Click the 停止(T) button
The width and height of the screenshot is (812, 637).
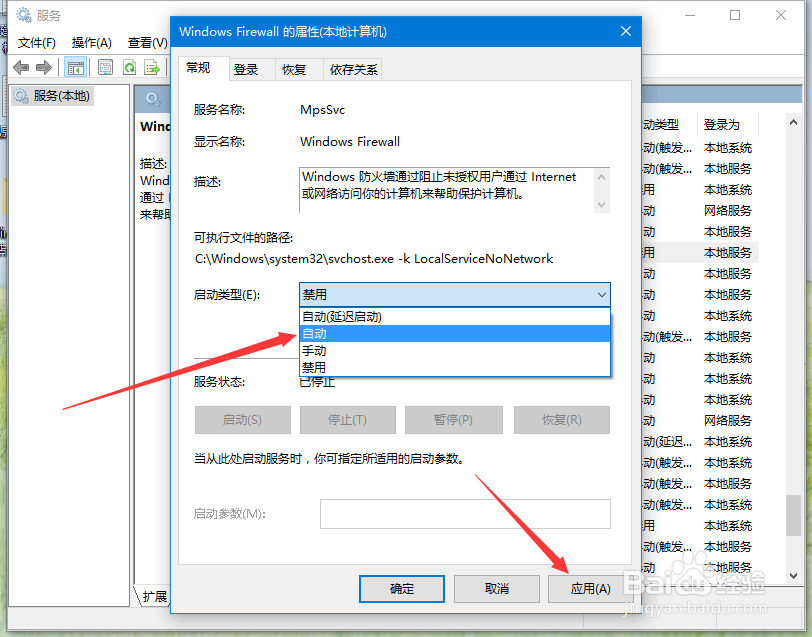point(347,419)
